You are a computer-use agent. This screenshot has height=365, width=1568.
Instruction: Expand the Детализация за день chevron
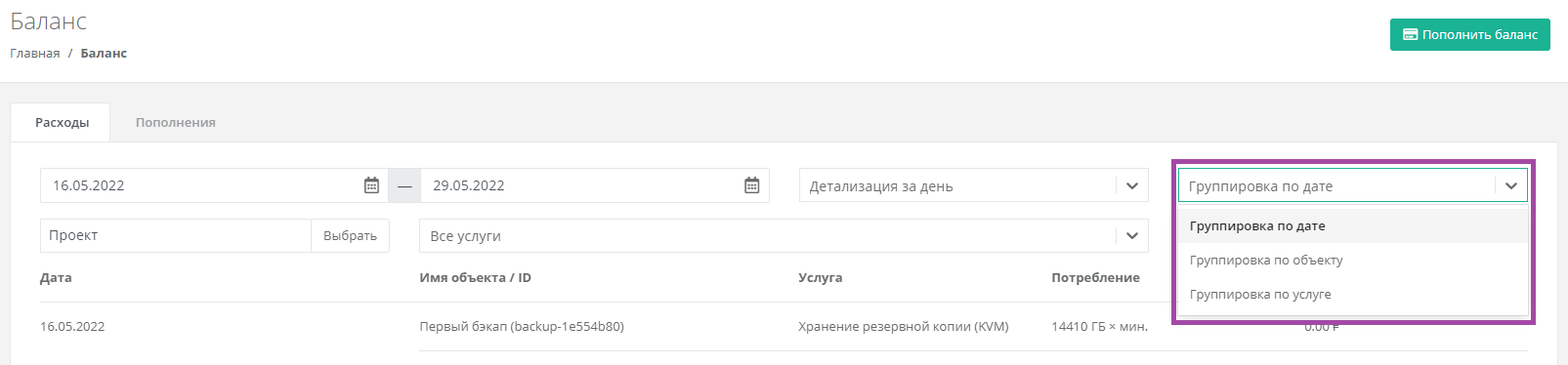(x=1132, y=185)
